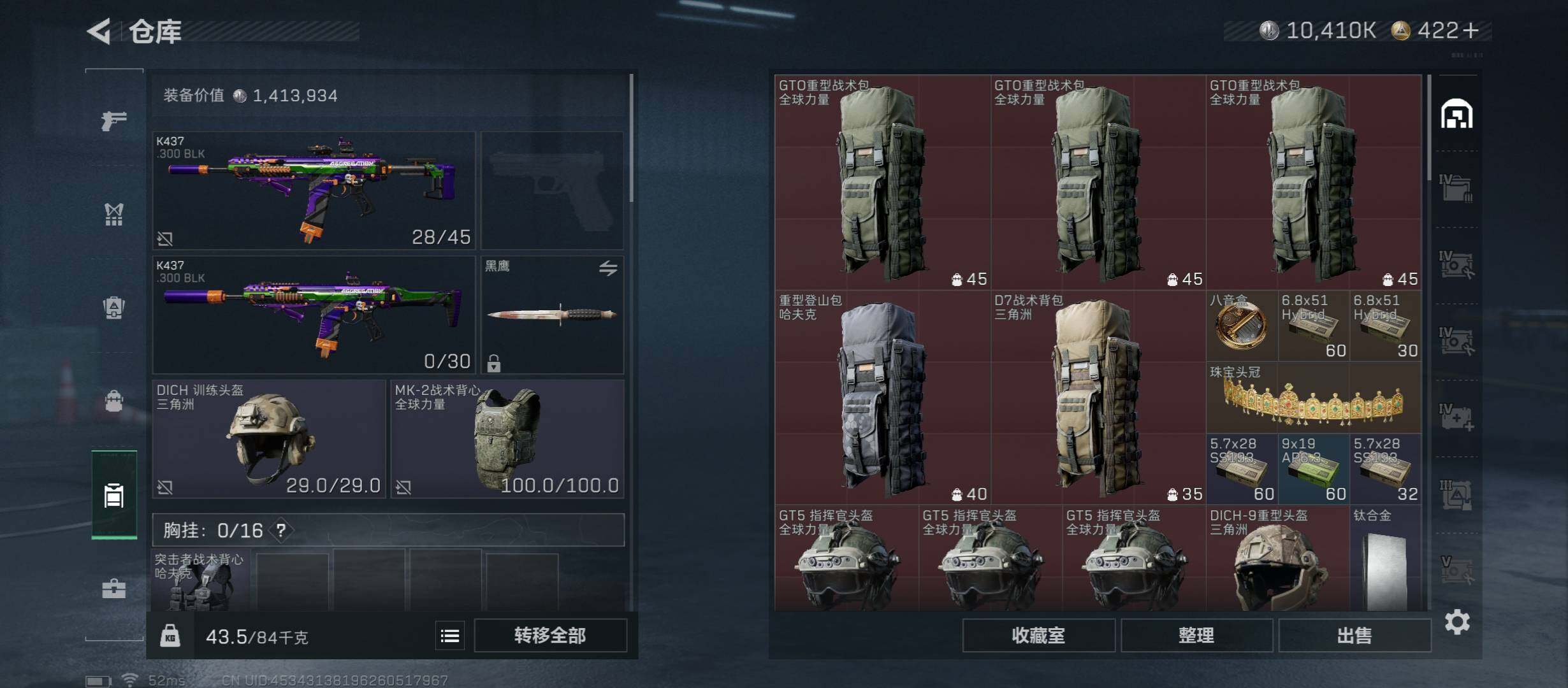This screenshot has height=688, width=1568.
Task: Open the main stash home icon
Action: (x=1457, y=114)
